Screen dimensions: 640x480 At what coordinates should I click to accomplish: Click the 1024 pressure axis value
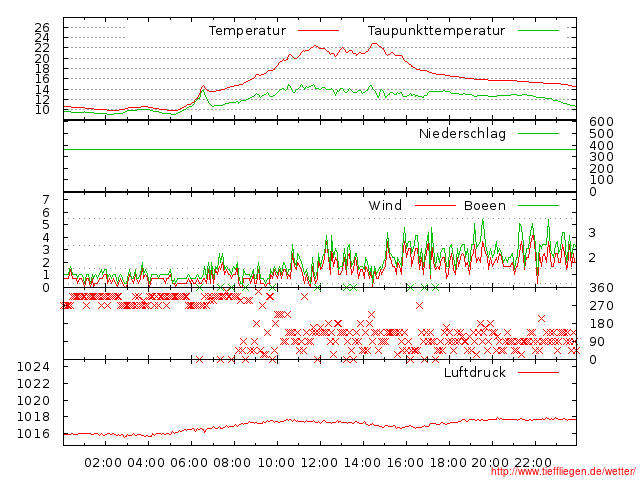[33, 367]
